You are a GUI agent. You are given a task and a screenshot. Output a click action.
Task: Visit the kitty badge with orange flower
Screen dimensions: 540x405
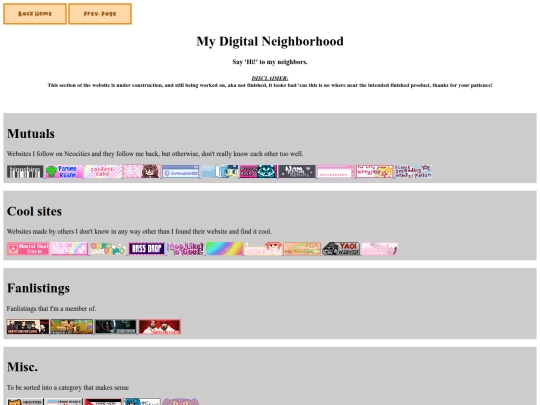point(375,172)
